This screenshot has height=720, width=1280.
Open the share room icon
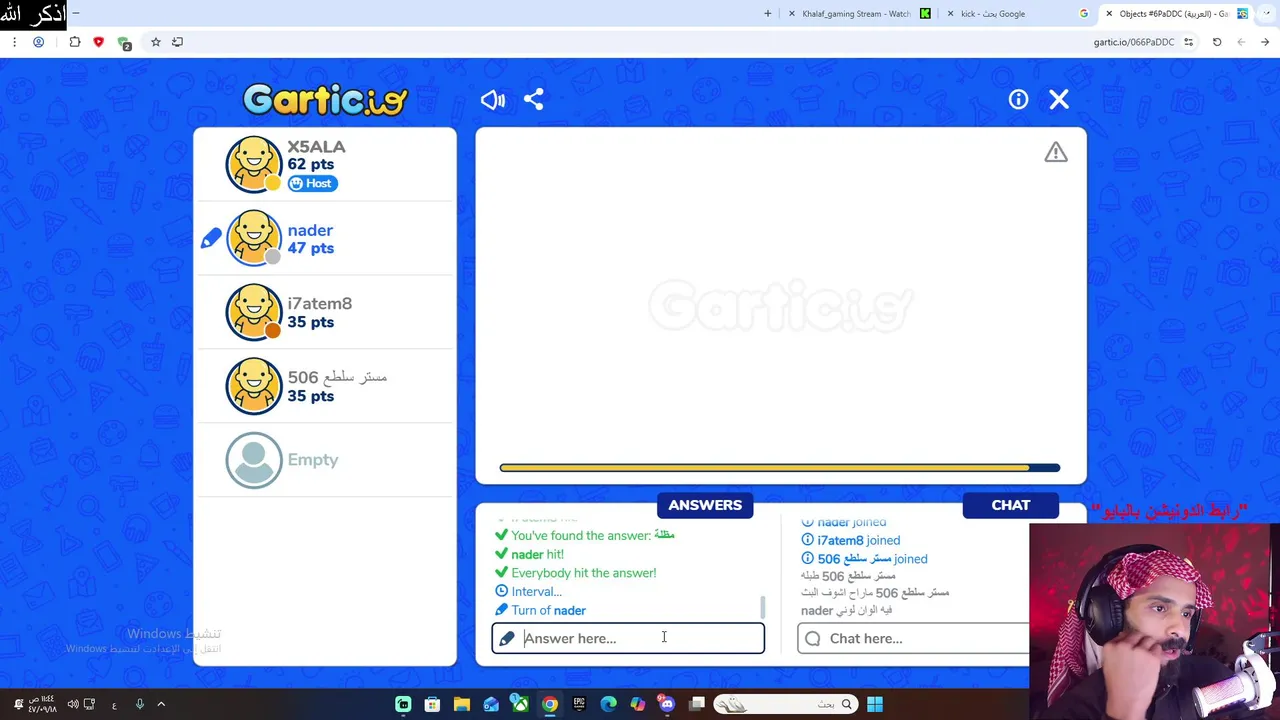pos(534,100)
